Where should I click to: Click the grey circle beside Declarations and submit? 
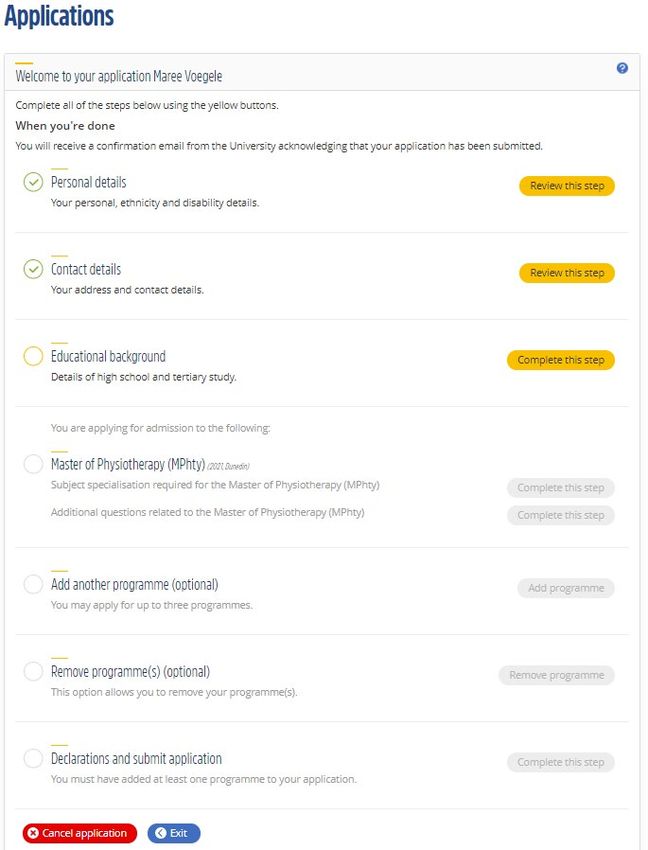click(x=33, y=758)
